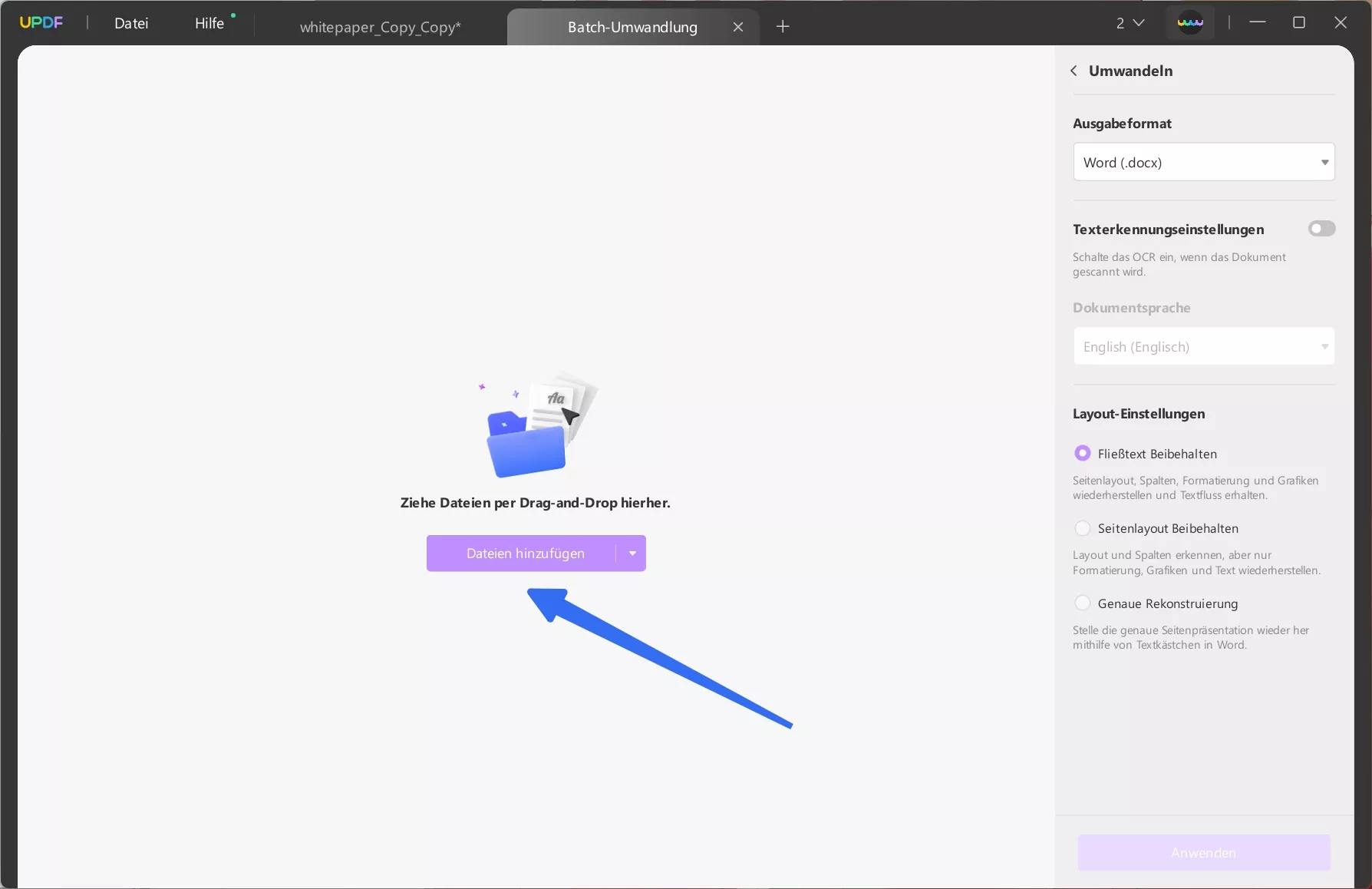Close the UPDF window
The height and width of the screenshot is (889, 1372).
1341,23
